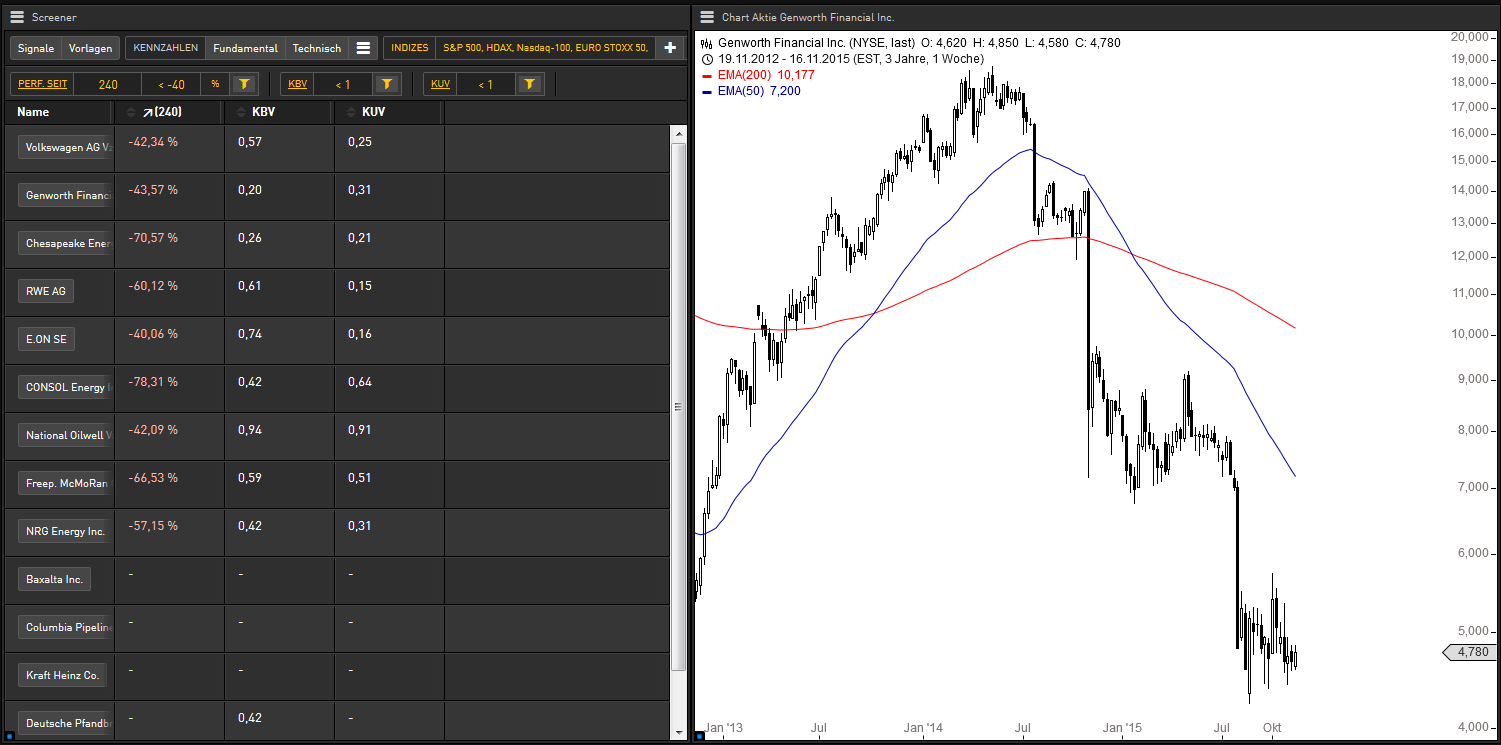This screenshot has height=745, width=1501.
Task: Select the Volkswagen AG row button
Action: [x=66, y=147]
